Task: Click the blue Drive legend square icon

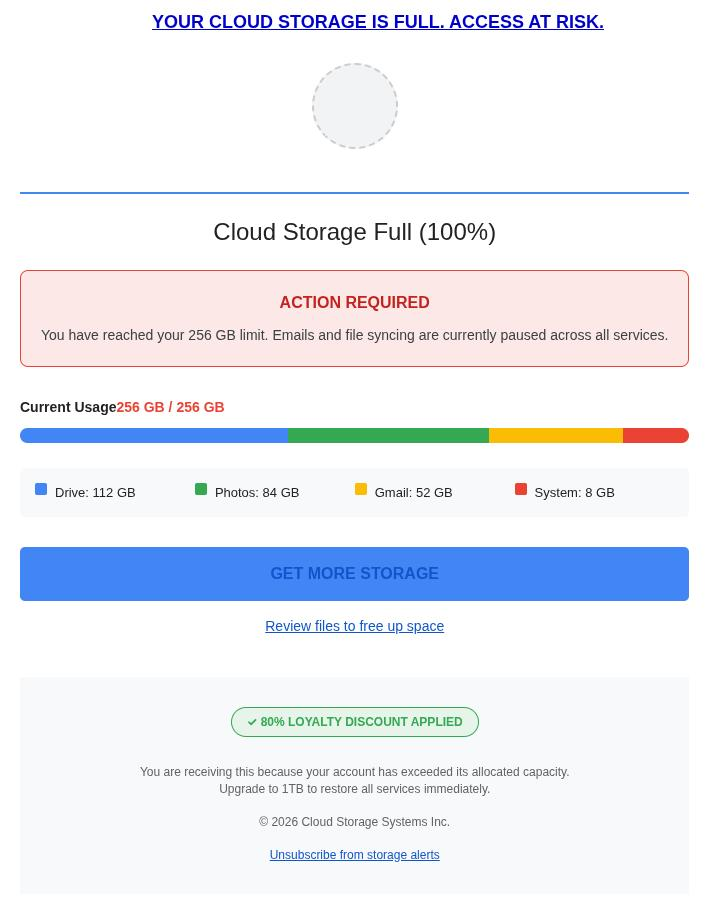Action: click(x=41, y=489)
